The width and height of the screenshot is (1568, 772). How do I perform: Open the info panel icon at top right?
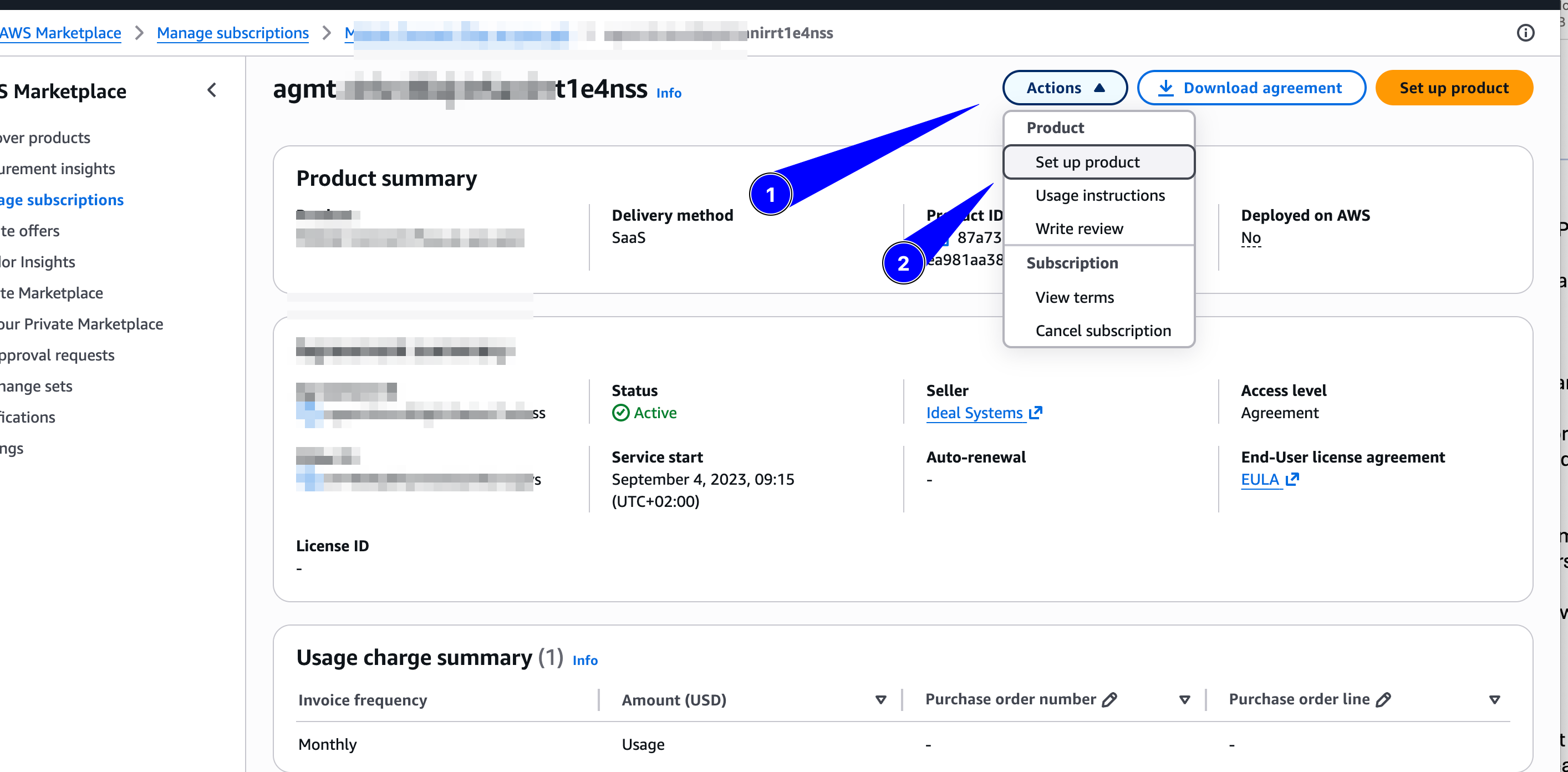pos(1525,33)
